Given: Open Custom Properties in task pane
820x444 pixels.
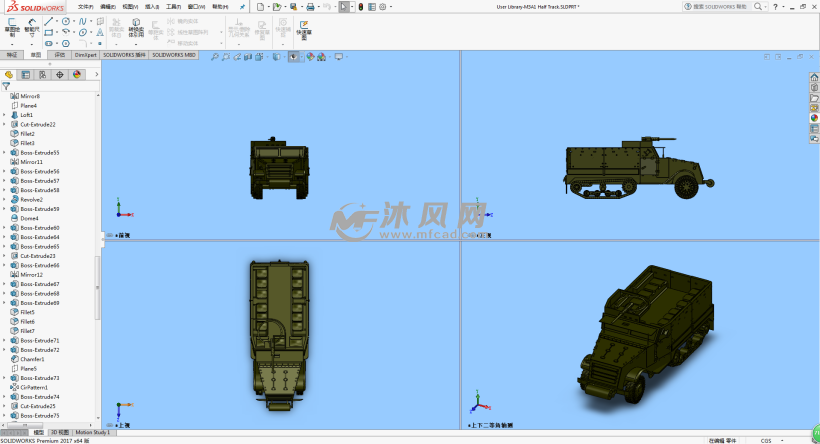Looking at the screenshot, I should [814, 129].
